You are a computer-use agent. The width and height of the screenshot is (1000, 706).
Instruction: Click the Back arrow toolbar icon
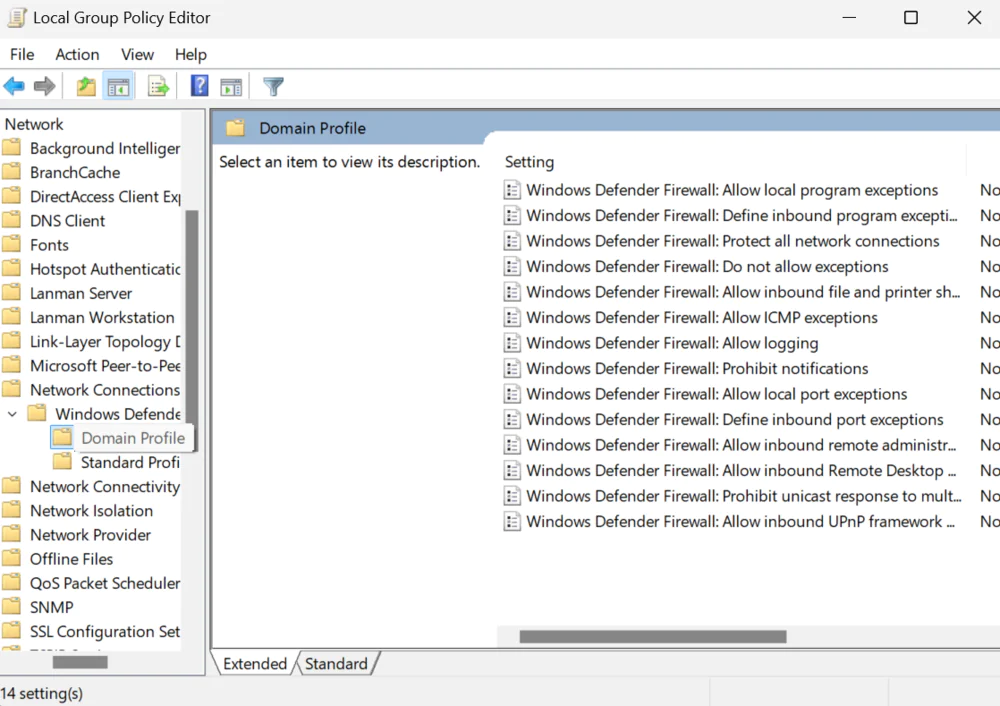(x=14, y=85)
